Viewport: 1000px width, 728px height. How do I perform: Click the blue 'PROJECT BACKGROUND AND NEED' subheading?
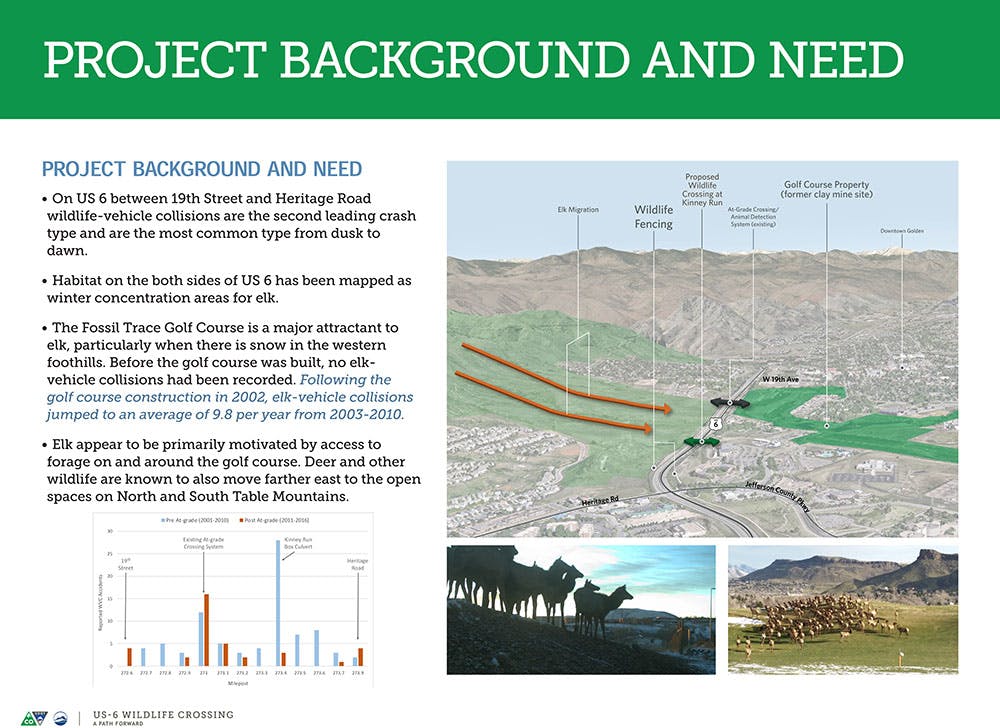pyautogui.click(x=202, y=169)
